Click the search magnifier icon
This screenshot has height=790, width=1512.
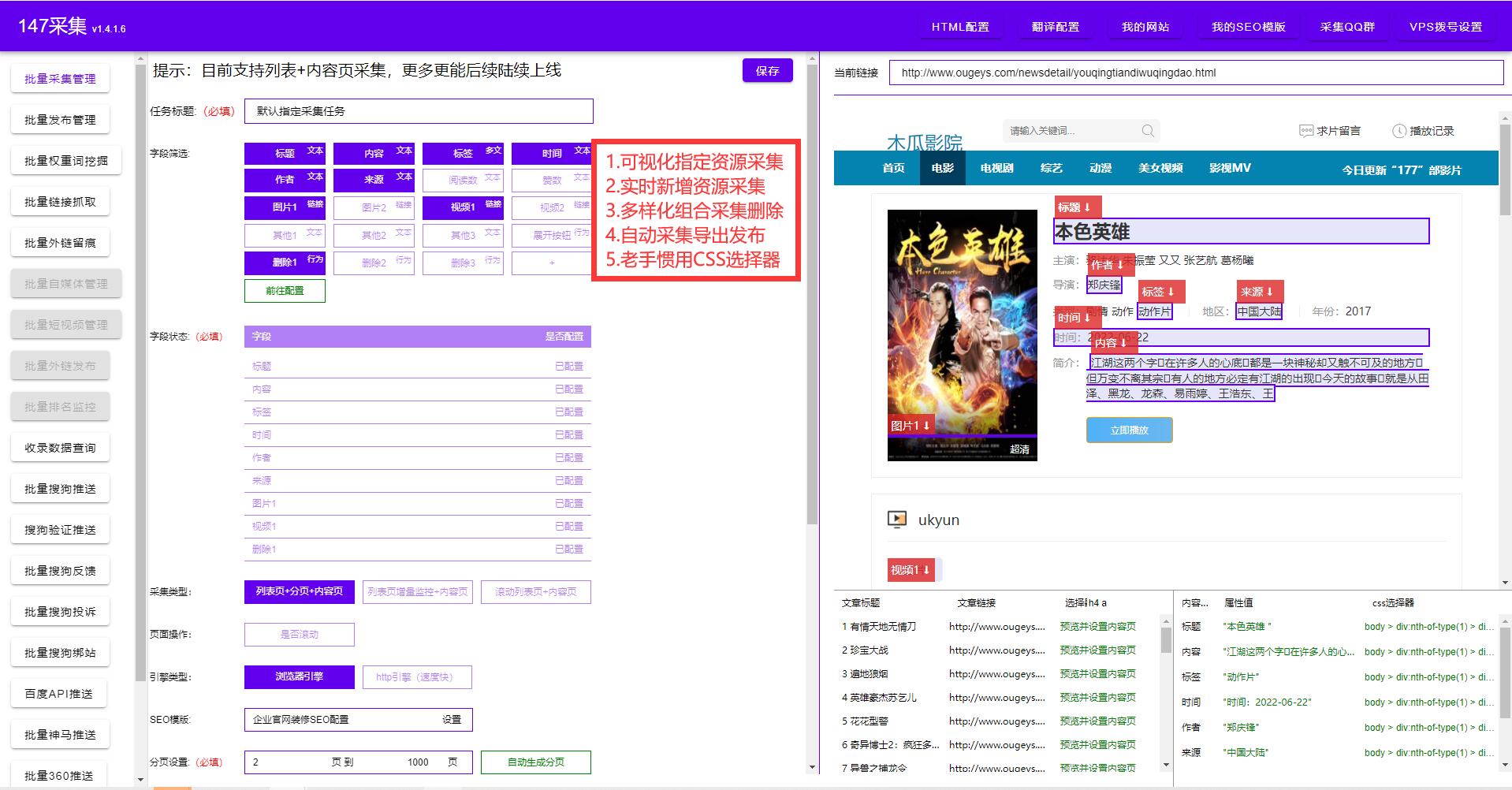1148,131
